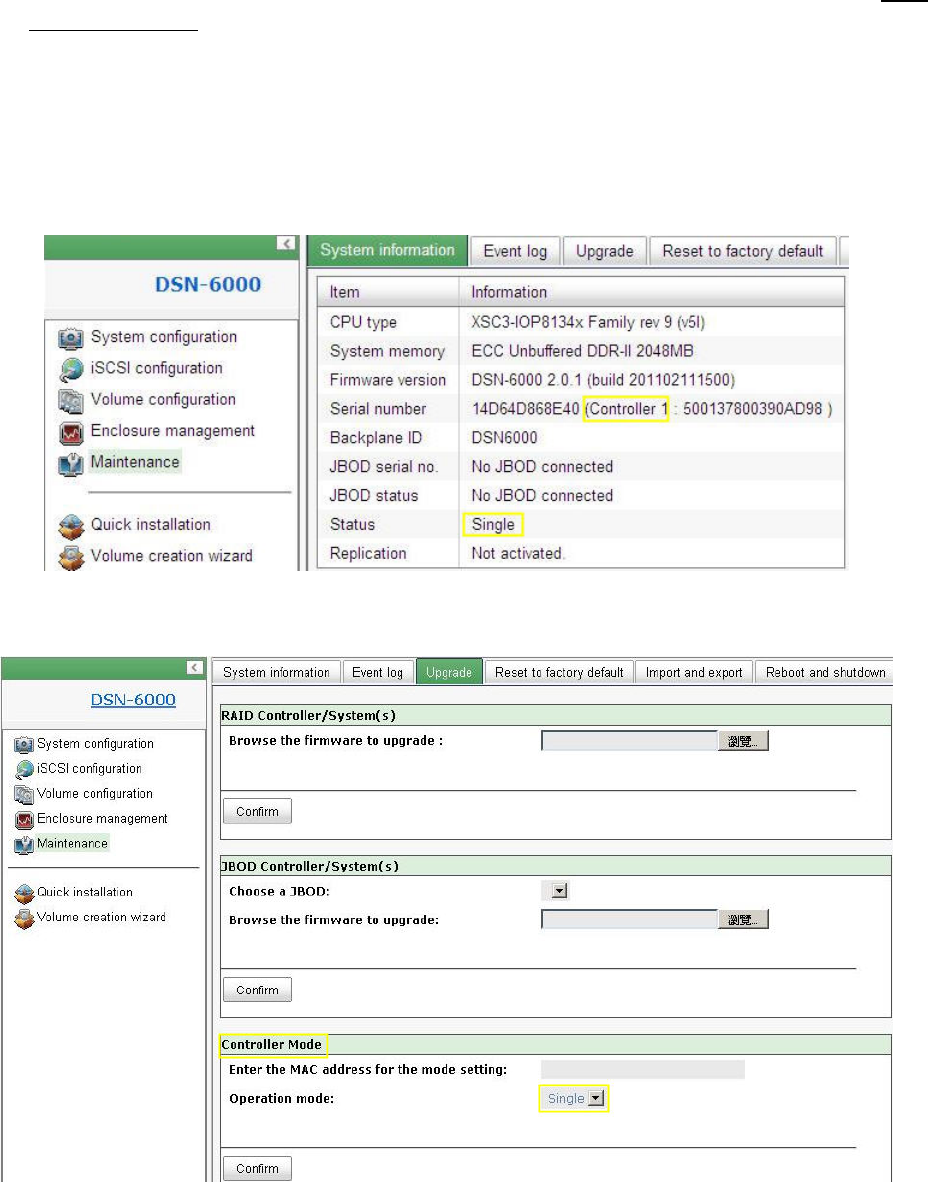The image size is (928, 1182).
Task: Open Import and export tab
Action: 694,672
